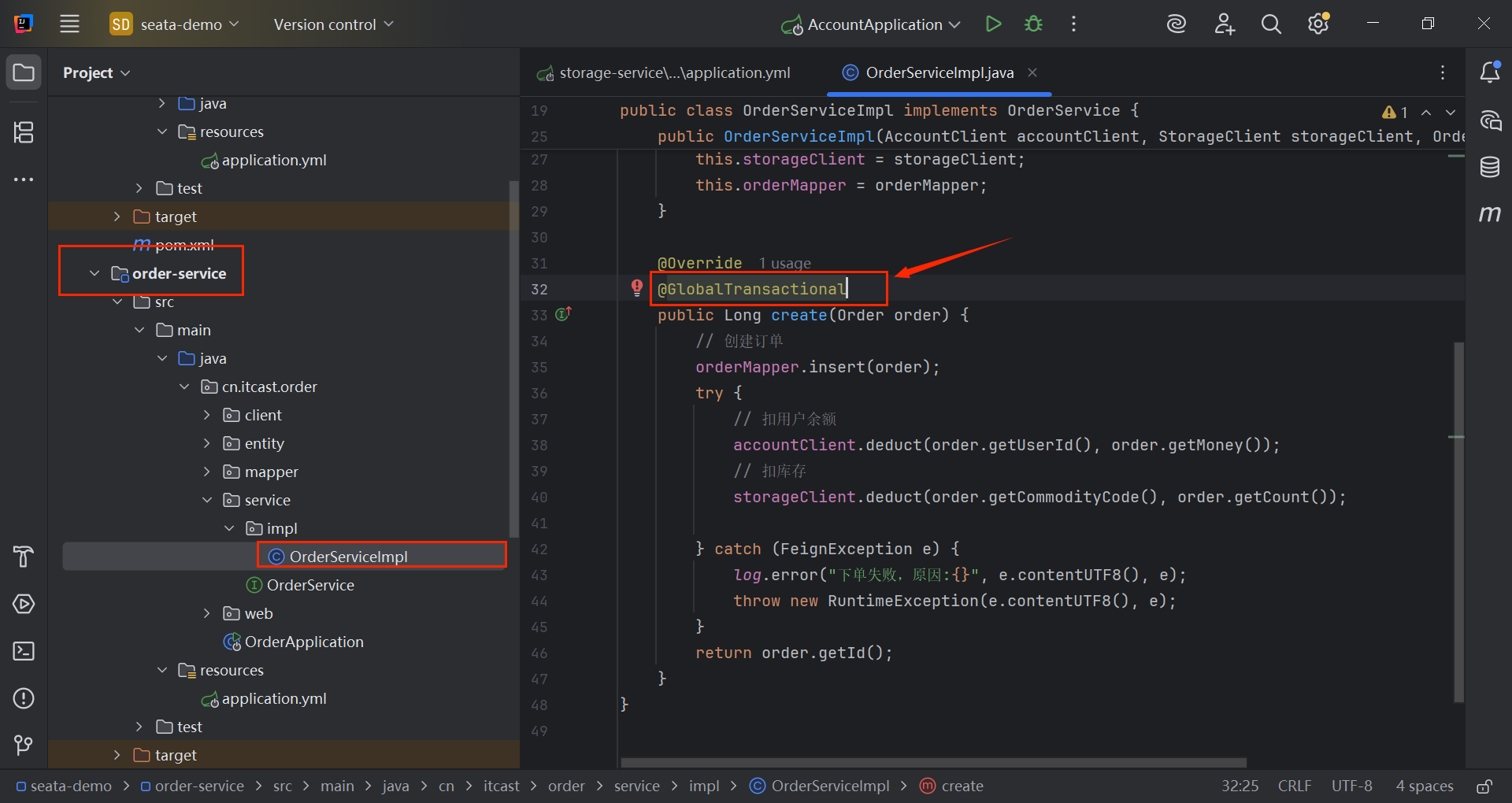Image resolution: width=1512 pixels, height=803 pixels.
Task: Open IDE settings gear icon
Action: click(1318, 24)
